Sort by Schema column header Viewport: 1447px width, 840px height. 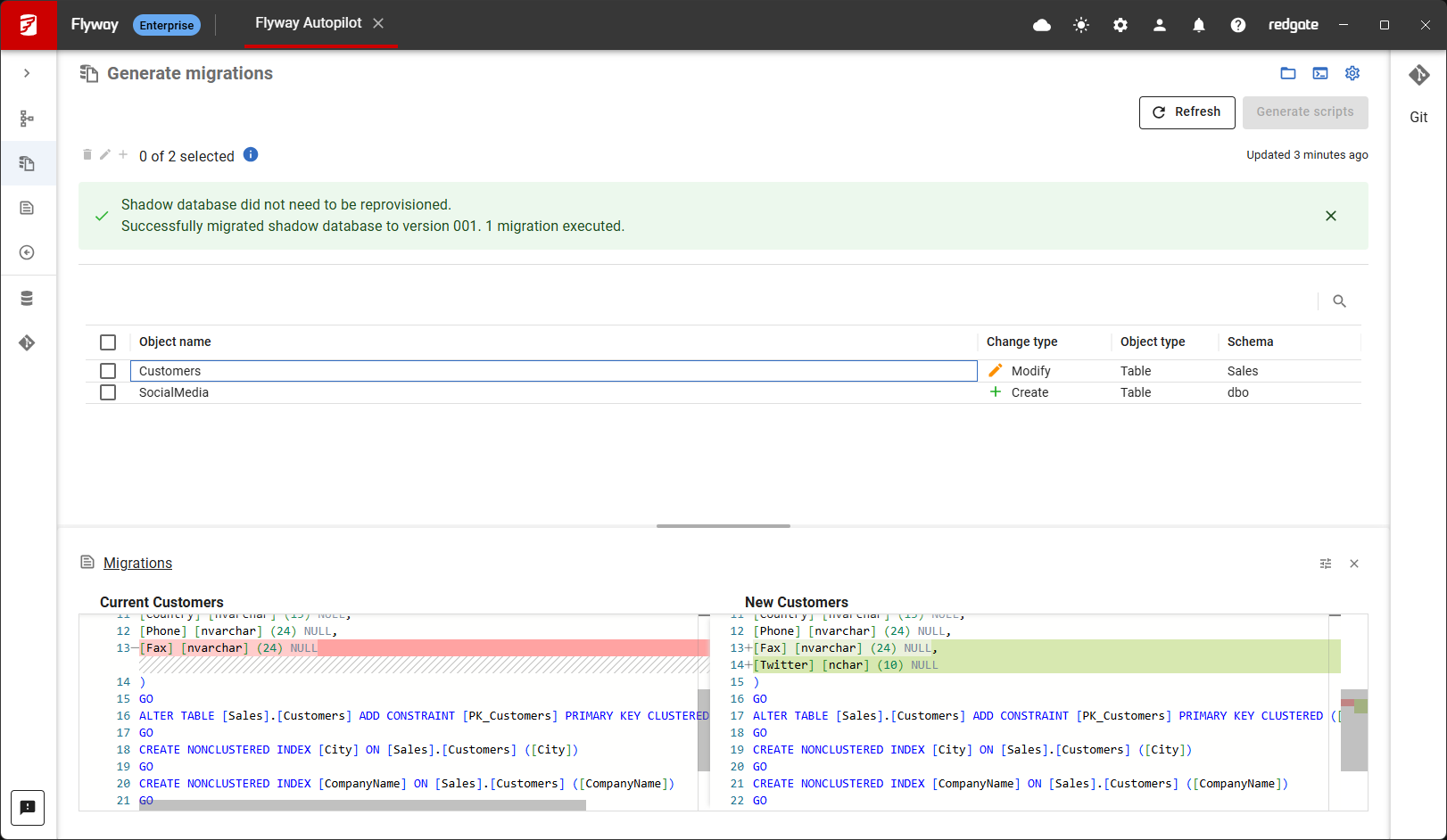pyautogui.click(x=1250, y=342)
